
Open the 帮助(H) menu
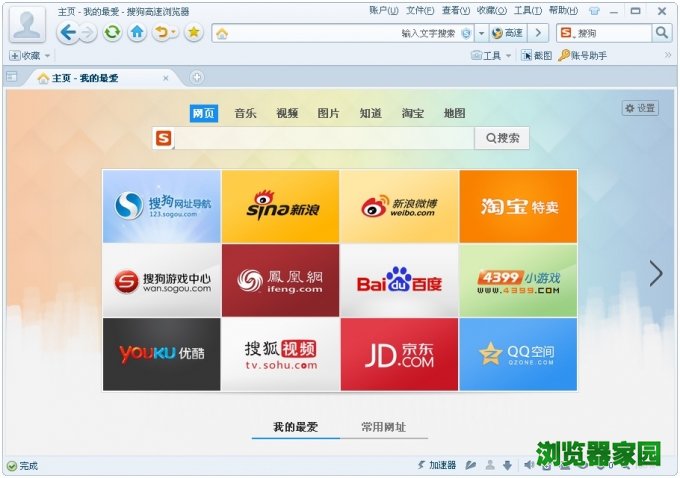pyautogui.click(x=563, y=11)
